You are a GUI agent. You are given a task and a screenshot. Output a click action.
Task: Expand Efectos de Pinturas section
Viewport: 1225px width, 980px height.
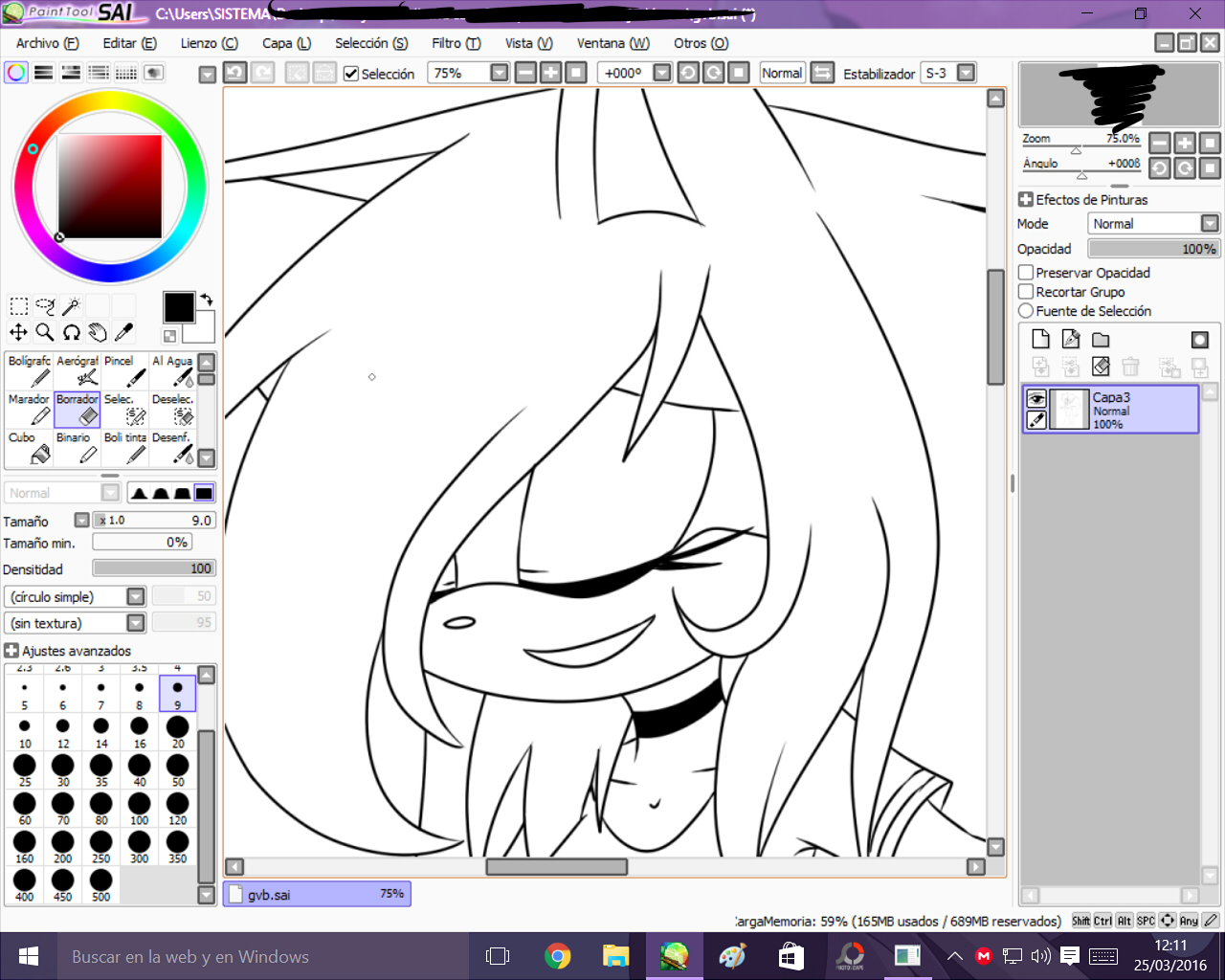pos(1026,200)
